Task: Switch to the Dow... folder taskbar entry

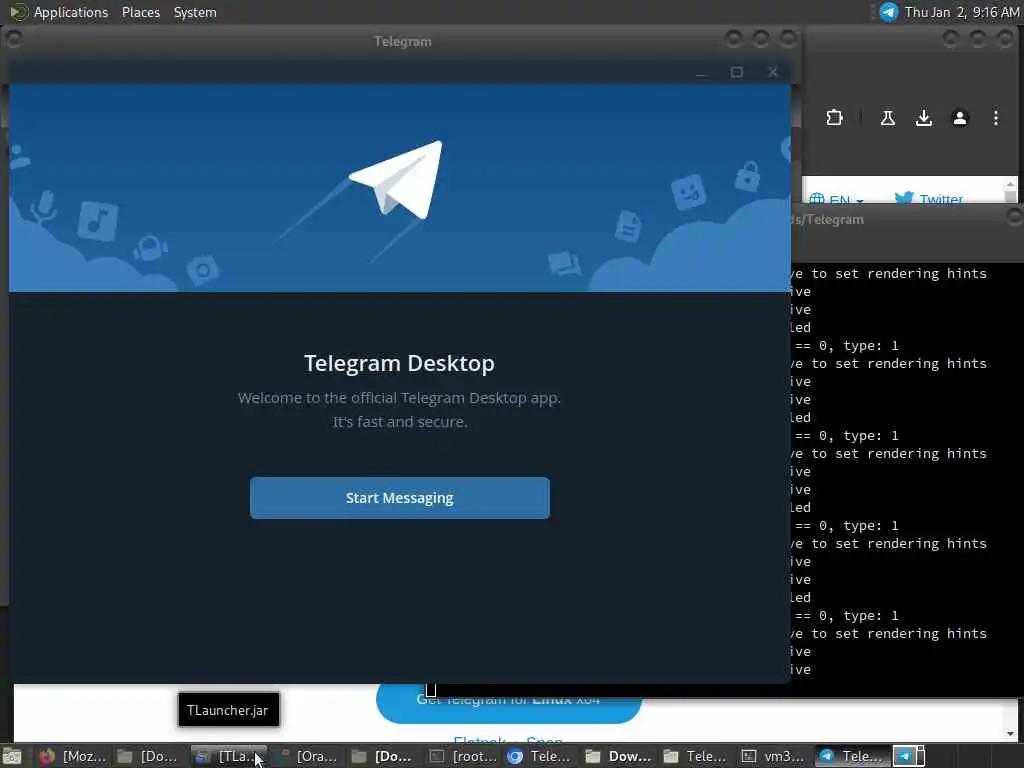Action: coord(619,756)
